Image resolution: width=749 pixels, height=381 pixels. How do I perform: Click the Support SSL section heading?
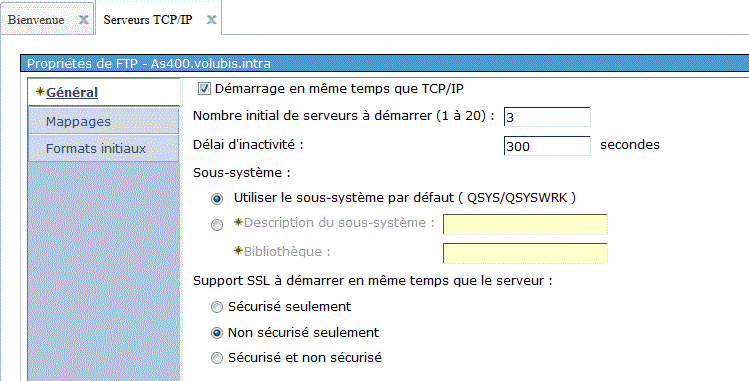[x=373, y=281]
